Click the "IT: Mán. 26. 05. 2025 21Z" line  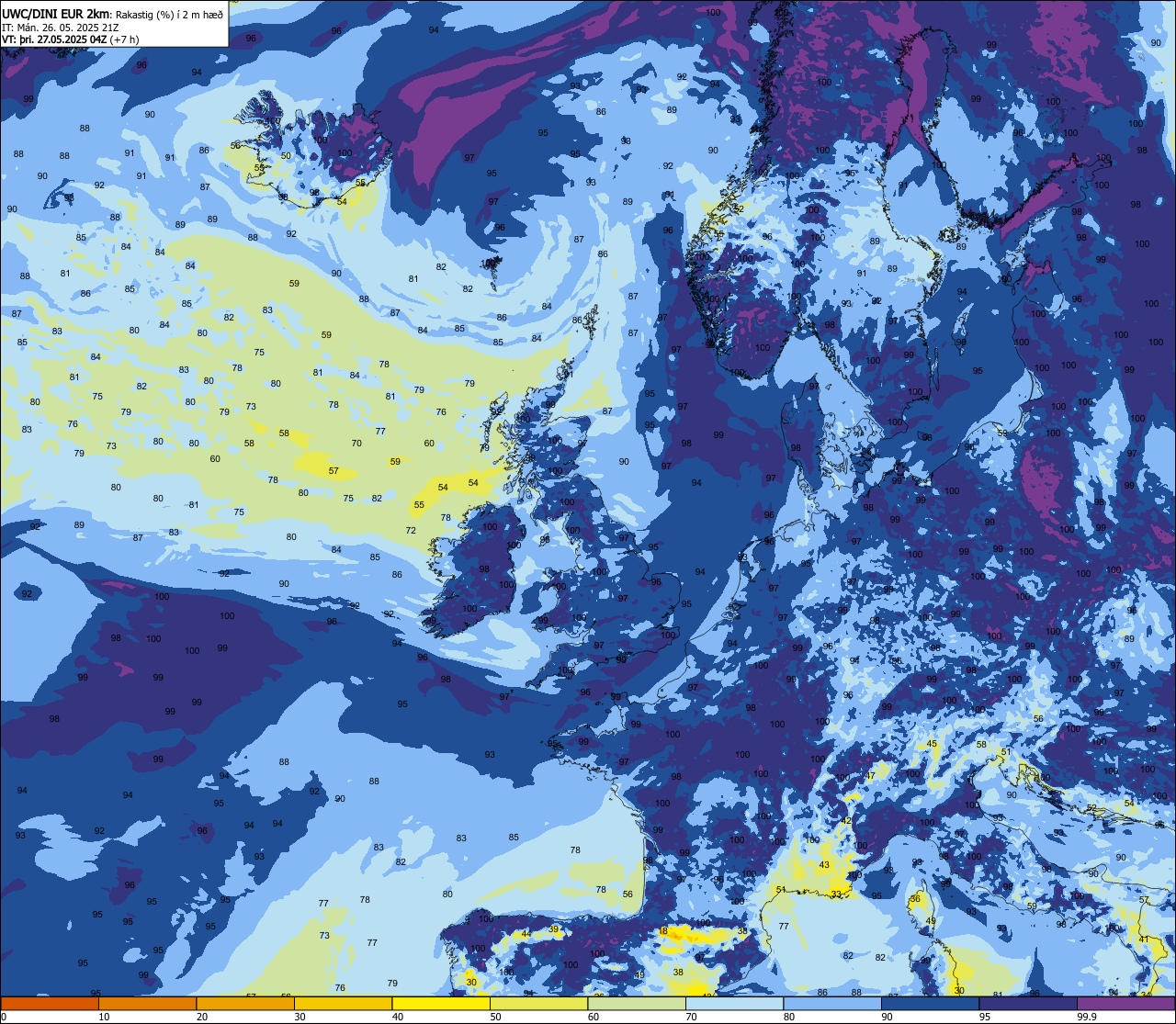coord(61,27)
